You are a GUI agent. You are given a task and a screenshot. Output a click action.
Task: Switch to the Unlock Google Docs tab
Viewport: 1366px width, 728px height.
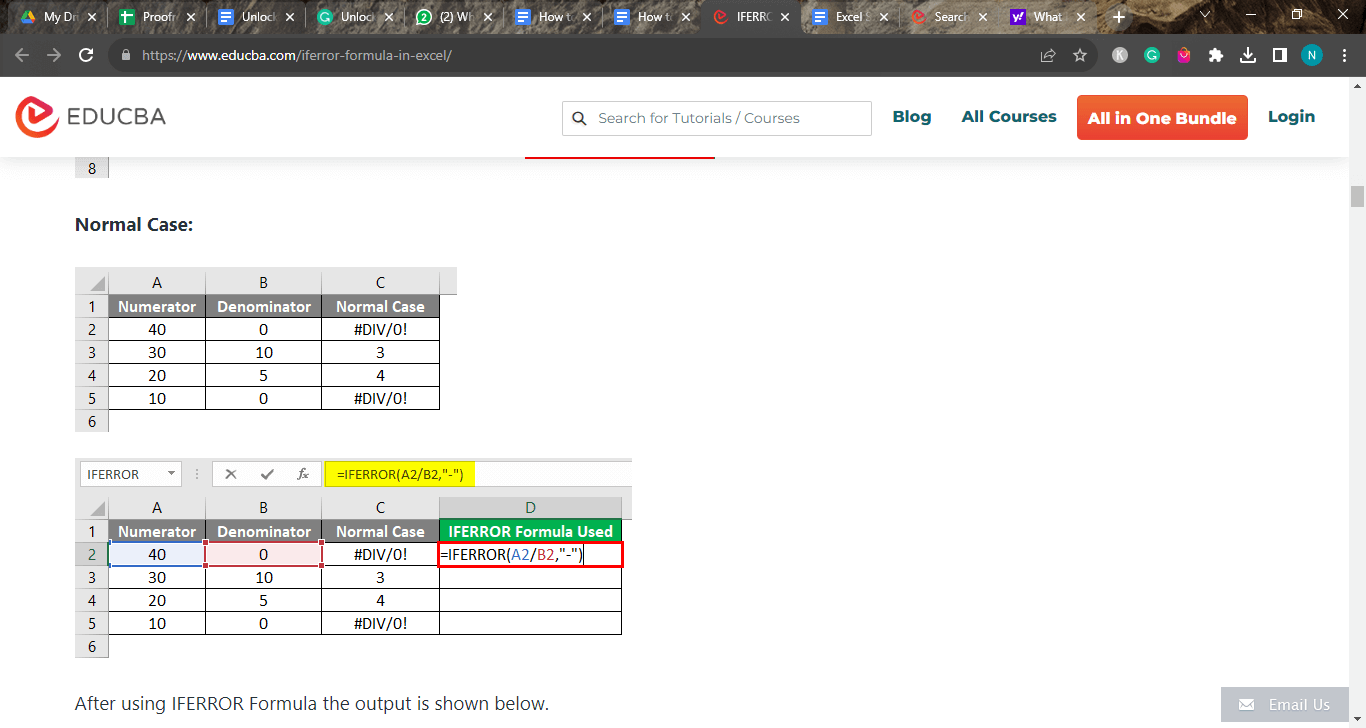254,17
